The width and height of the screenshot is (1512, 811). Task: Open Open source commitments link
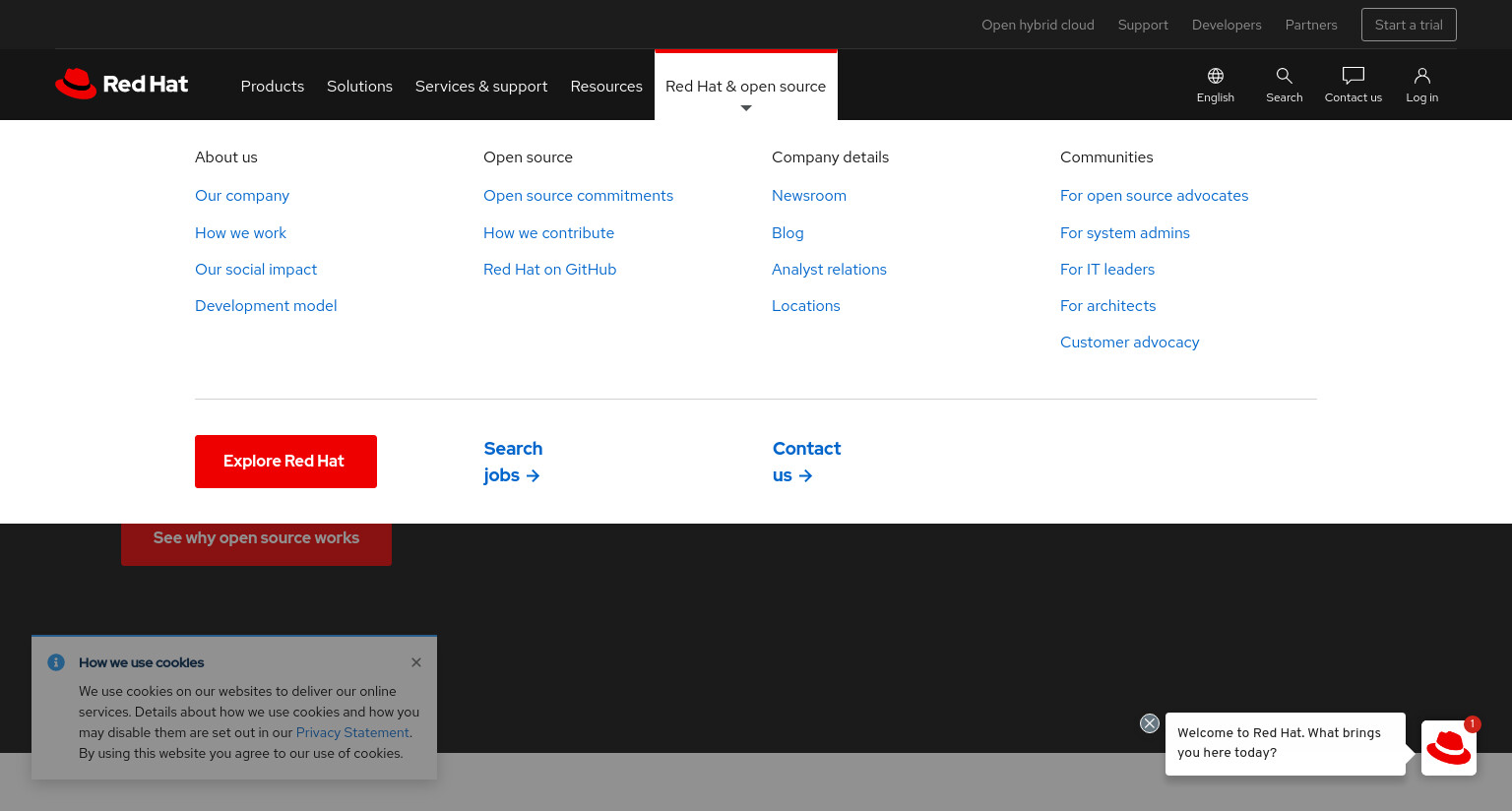coord(578,196)
